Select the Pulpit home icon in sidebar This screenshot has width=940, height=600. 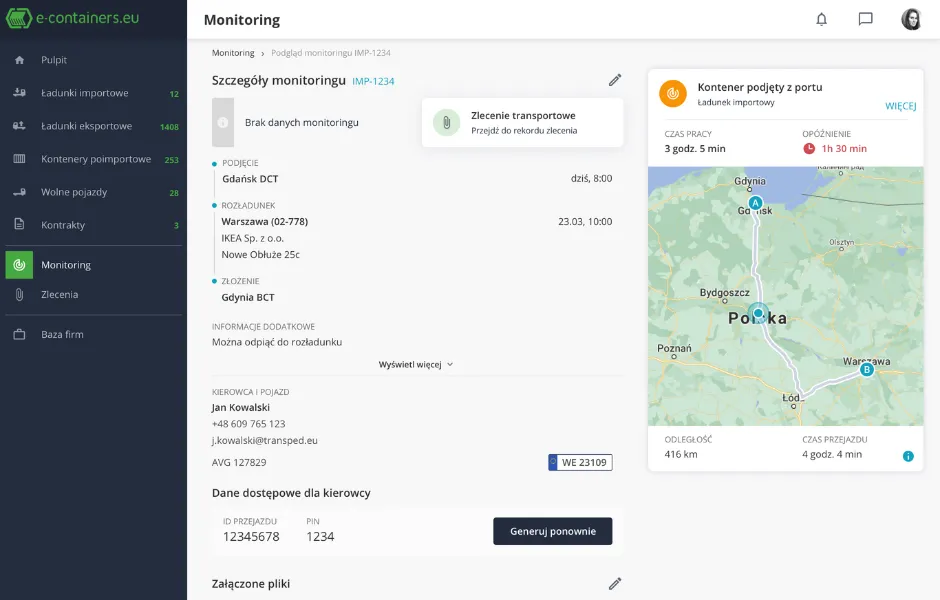[22, 59]
